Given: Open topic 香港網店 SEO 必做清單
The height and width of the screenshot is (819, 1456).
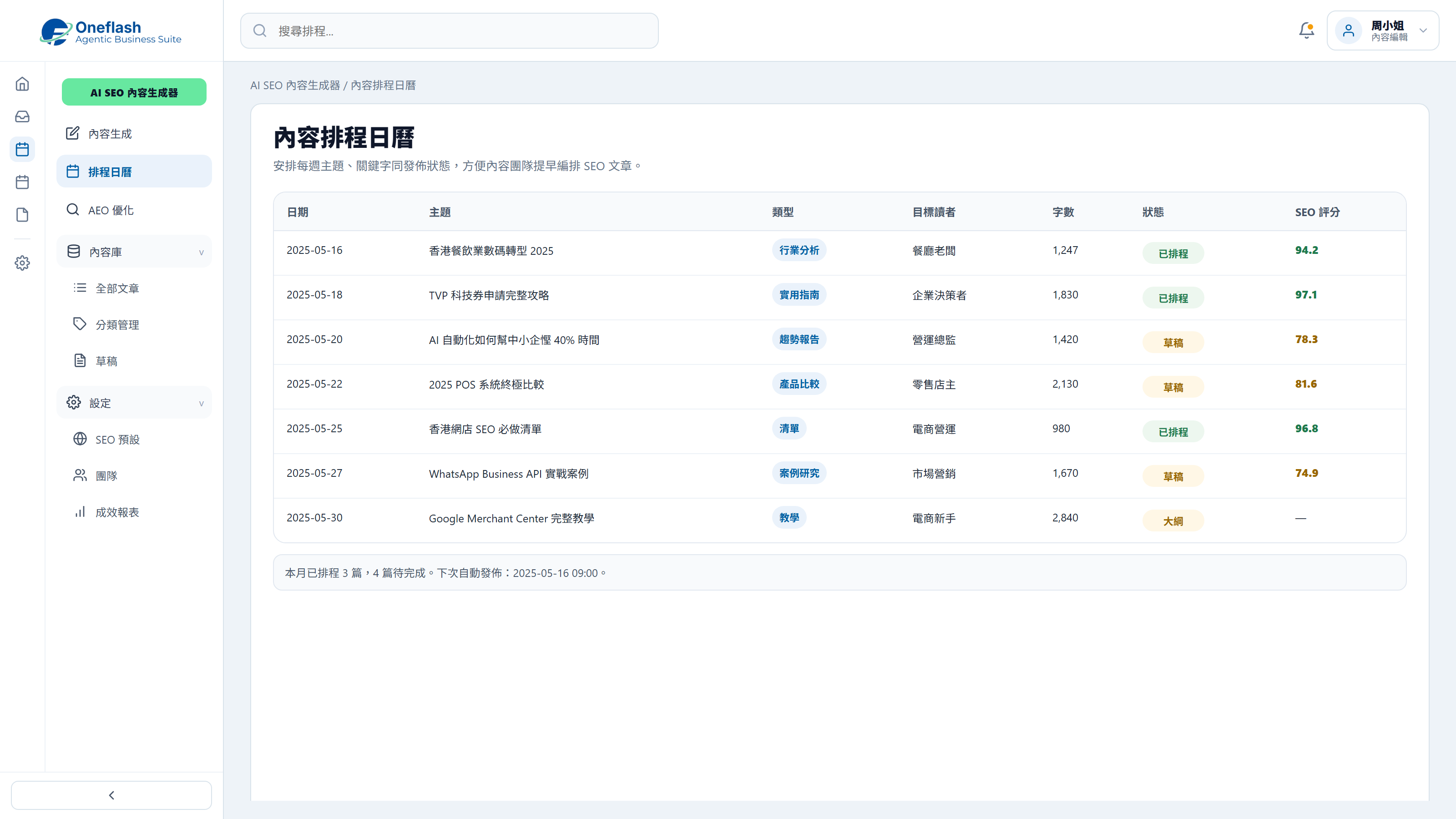Looking at the screenshot, I should click(x=485, y=429).
